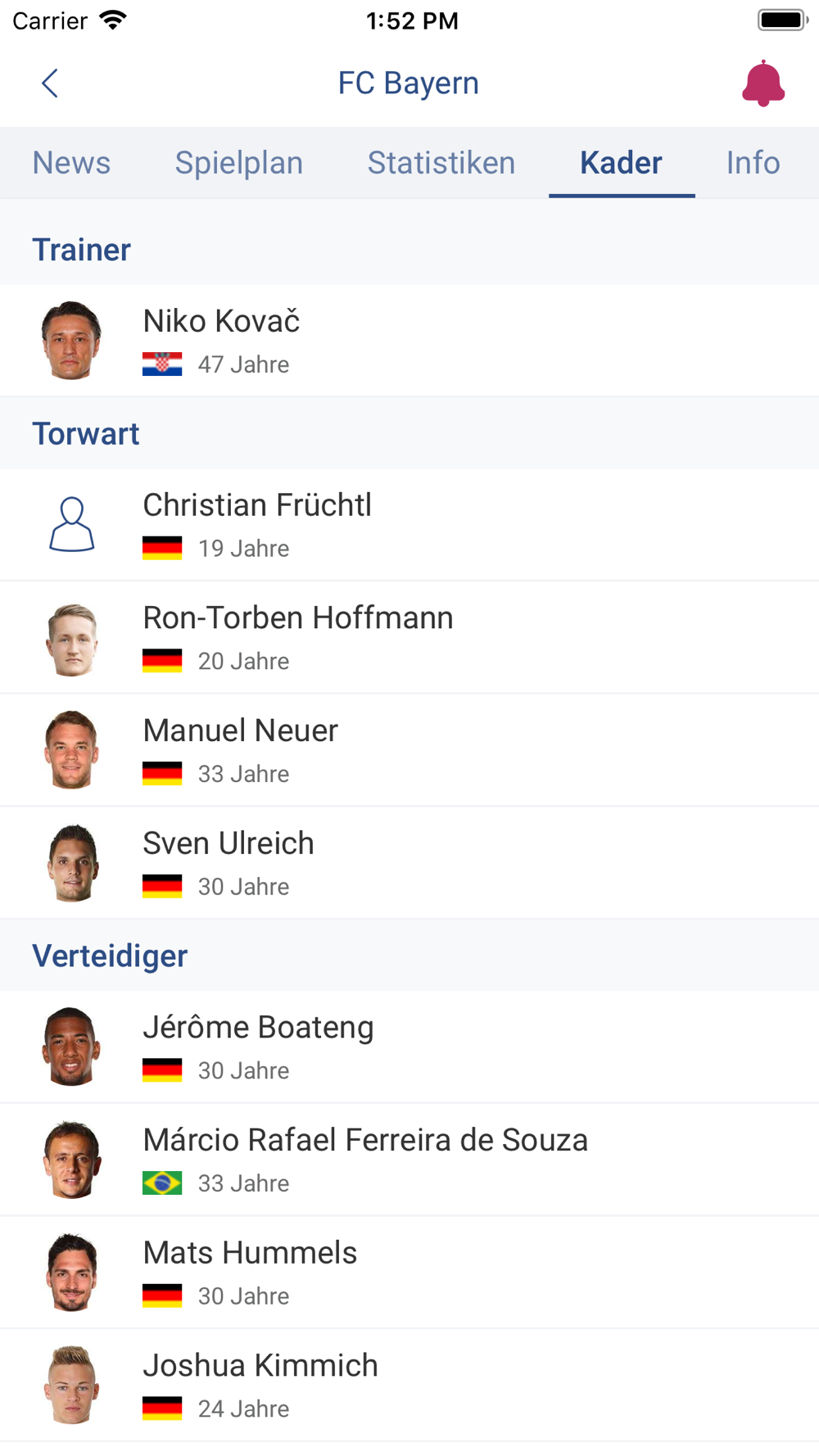Screen dimensions: 819x1456
Task: Tap Joshua Kimmich's portrait thumbnail
Action: click(x=72, y=1384)
